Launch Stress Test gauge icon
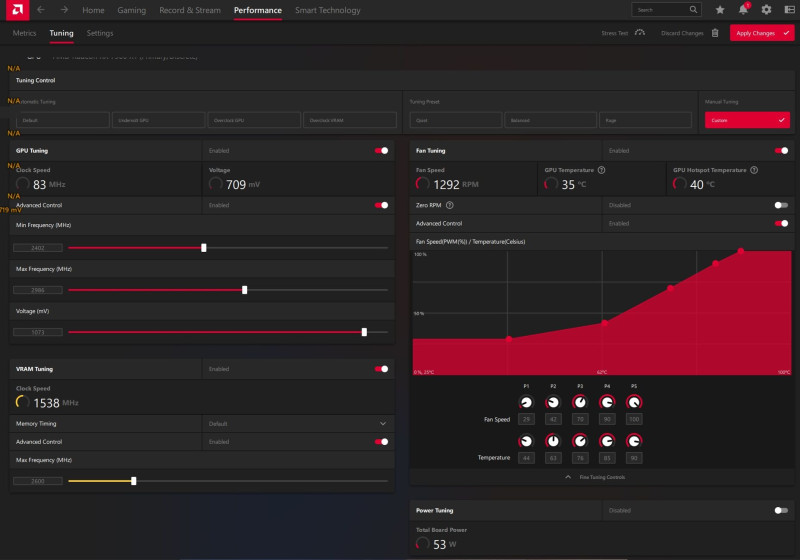 (x=640, y=33)
